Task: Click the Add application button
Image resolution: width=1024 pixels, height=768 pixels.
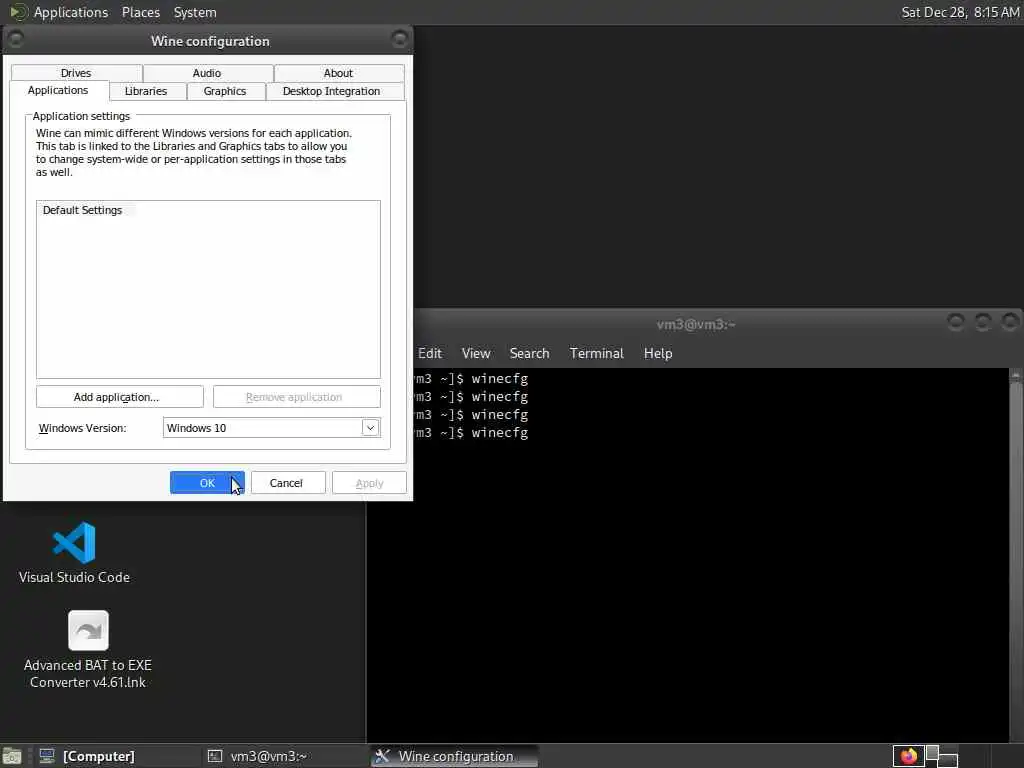Action: 120,396
